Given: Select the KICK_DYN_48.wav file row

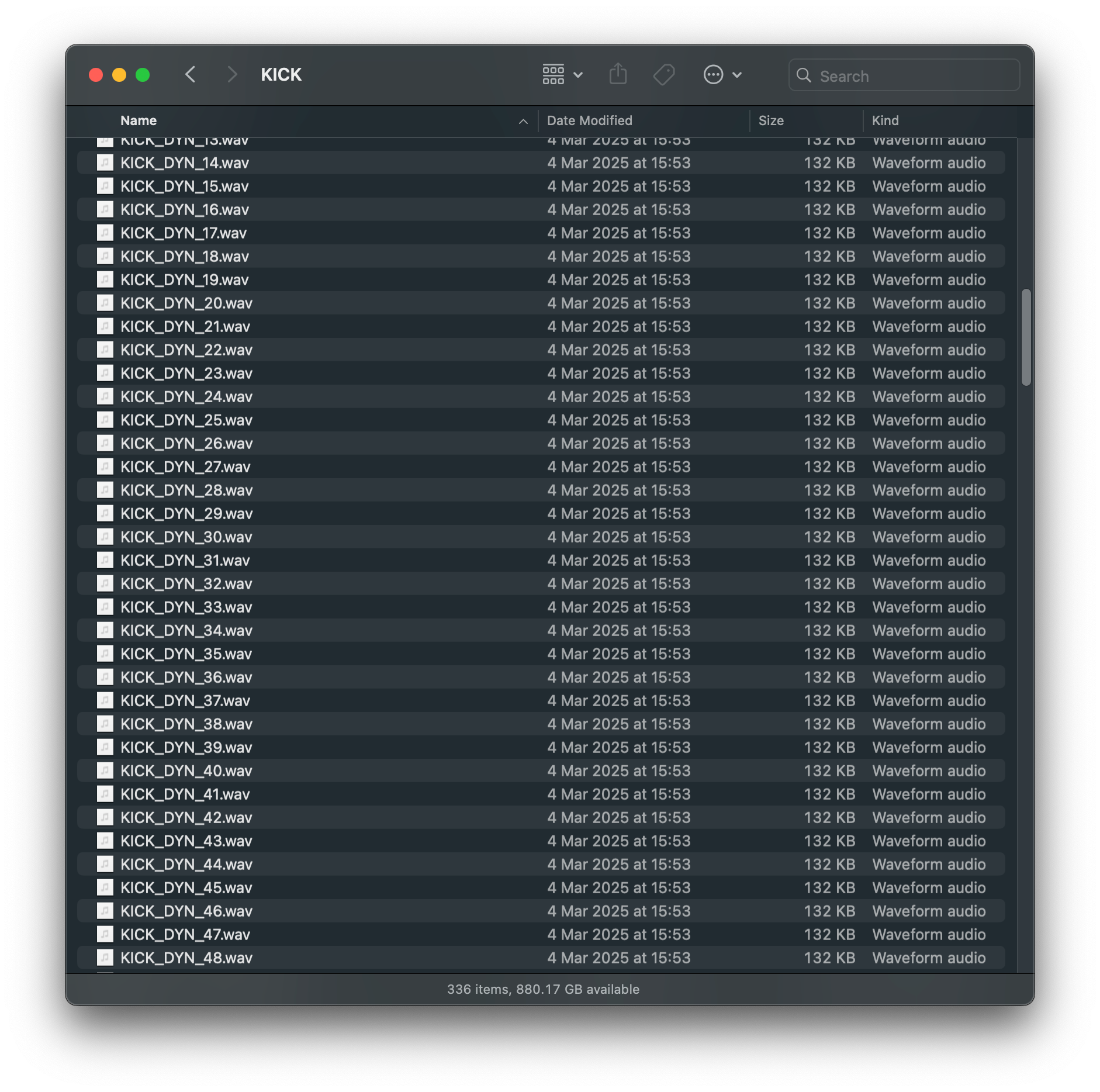Looking at the screenshot, I should click(186, 958).
